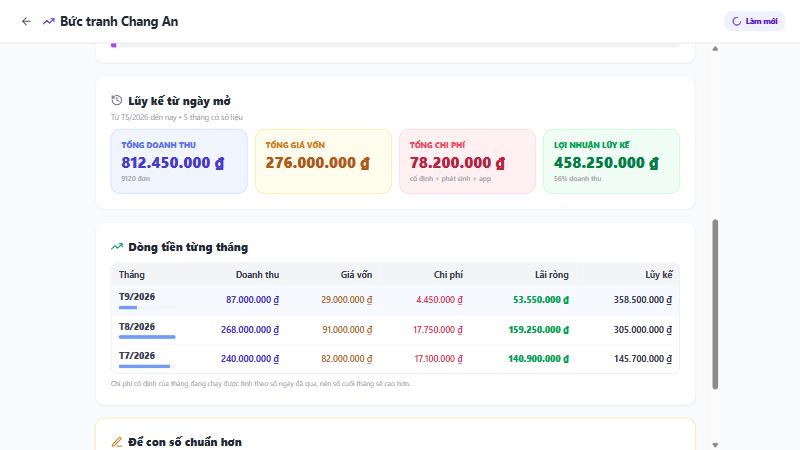Click revenue value 268.000.000 đ
The height and width of the screenshot is (450, 800).
tap(250, 330)
